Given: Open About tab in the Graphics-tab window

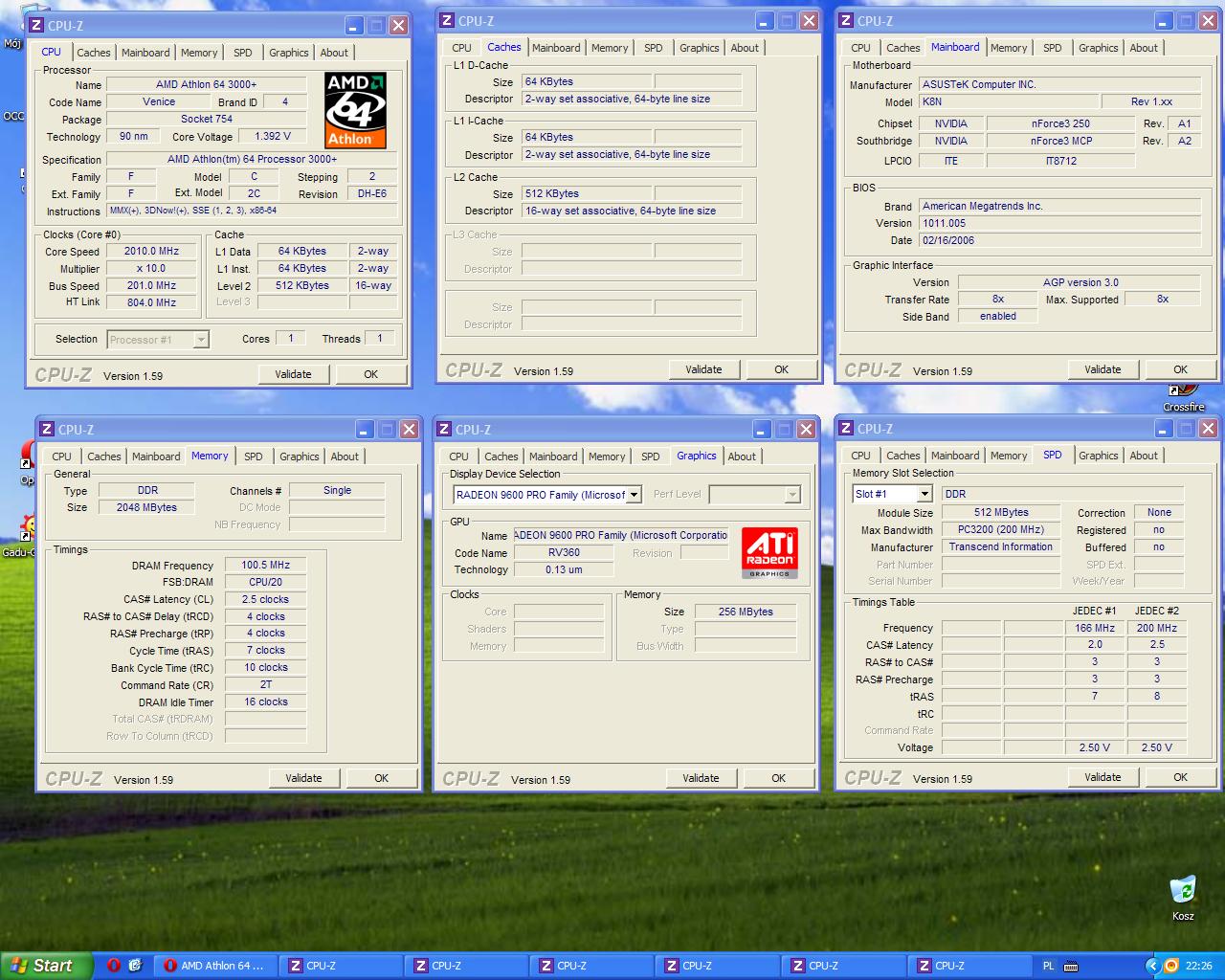Looking at the screenshot, I should [x=742, y=457].
